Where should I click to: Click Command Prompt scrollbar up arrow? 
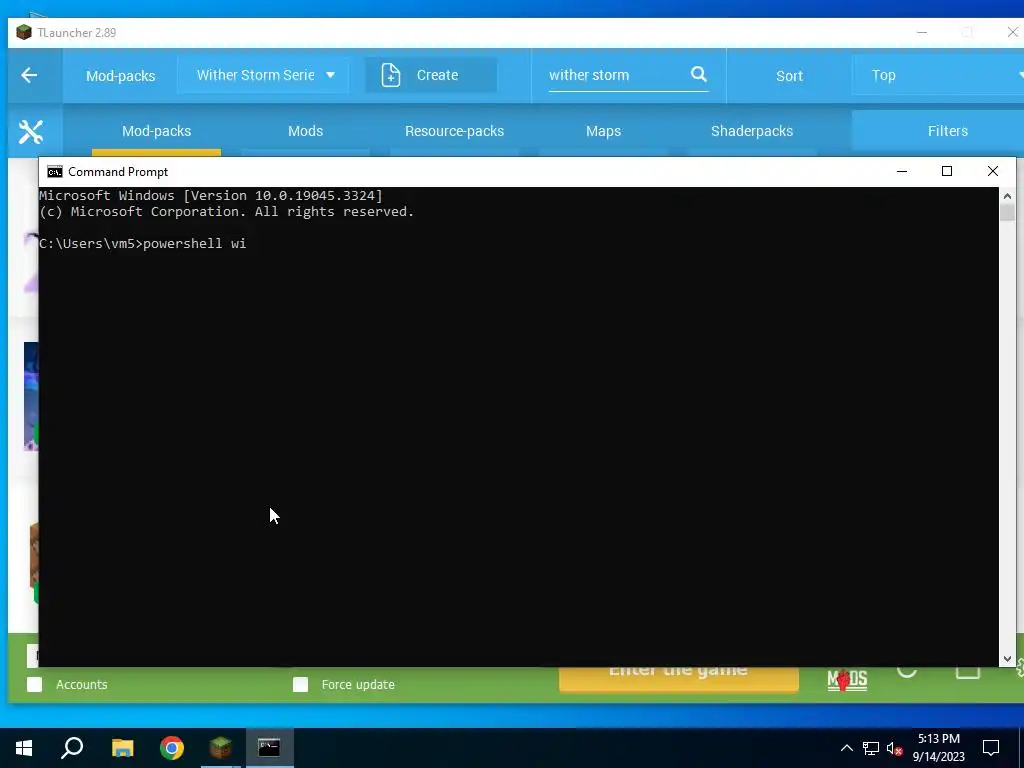click(x=1007, y=196)
